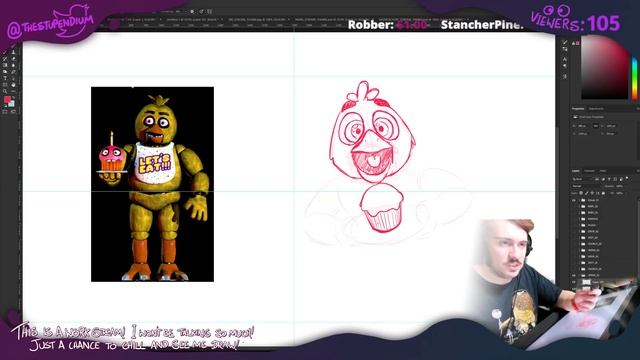Select the Type tool in the toolbar
The width and height of the screenshot is (640, 360).
5,78
